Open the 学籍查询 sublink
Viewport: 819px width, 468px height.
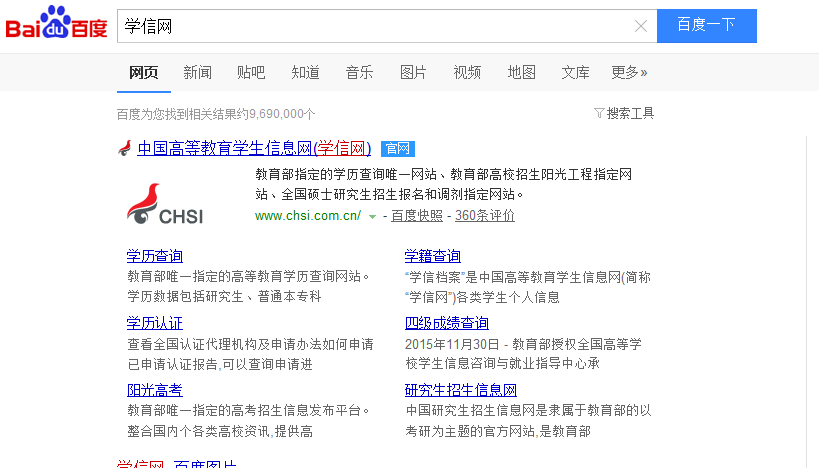pos(432,256)
